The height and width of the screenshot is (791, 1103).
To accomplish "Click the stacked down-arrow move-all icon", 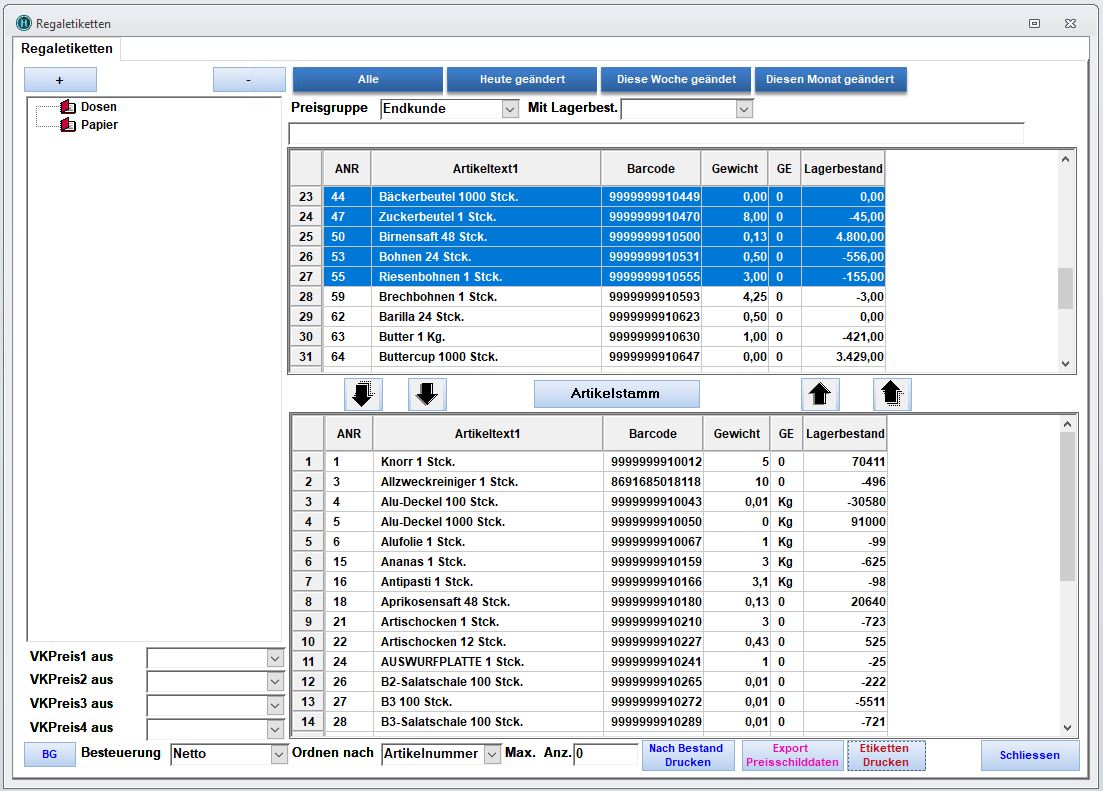I will coord(363,395).
